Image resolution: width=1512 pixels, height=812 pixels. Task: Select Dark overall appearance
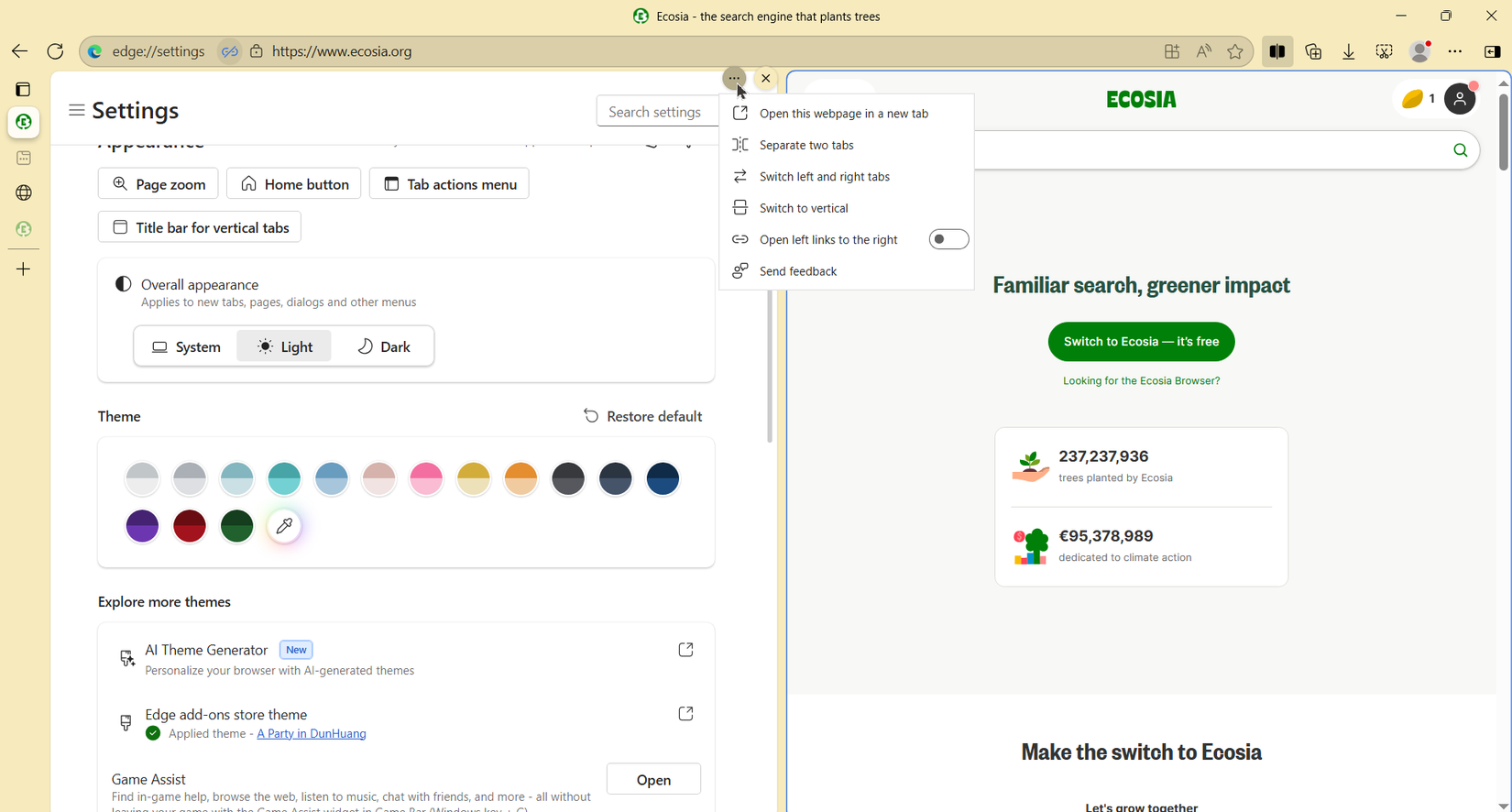click(x=383, y=346)
